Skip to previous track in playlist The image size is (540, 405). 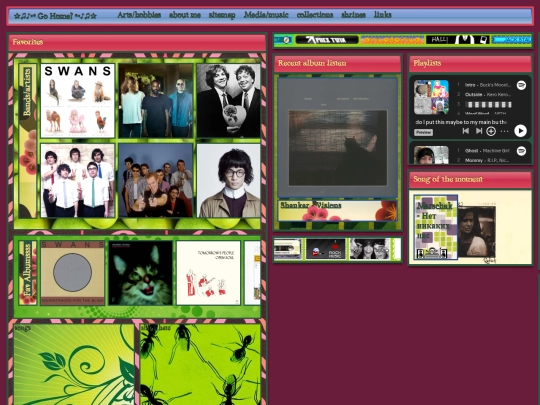point(466,131)
